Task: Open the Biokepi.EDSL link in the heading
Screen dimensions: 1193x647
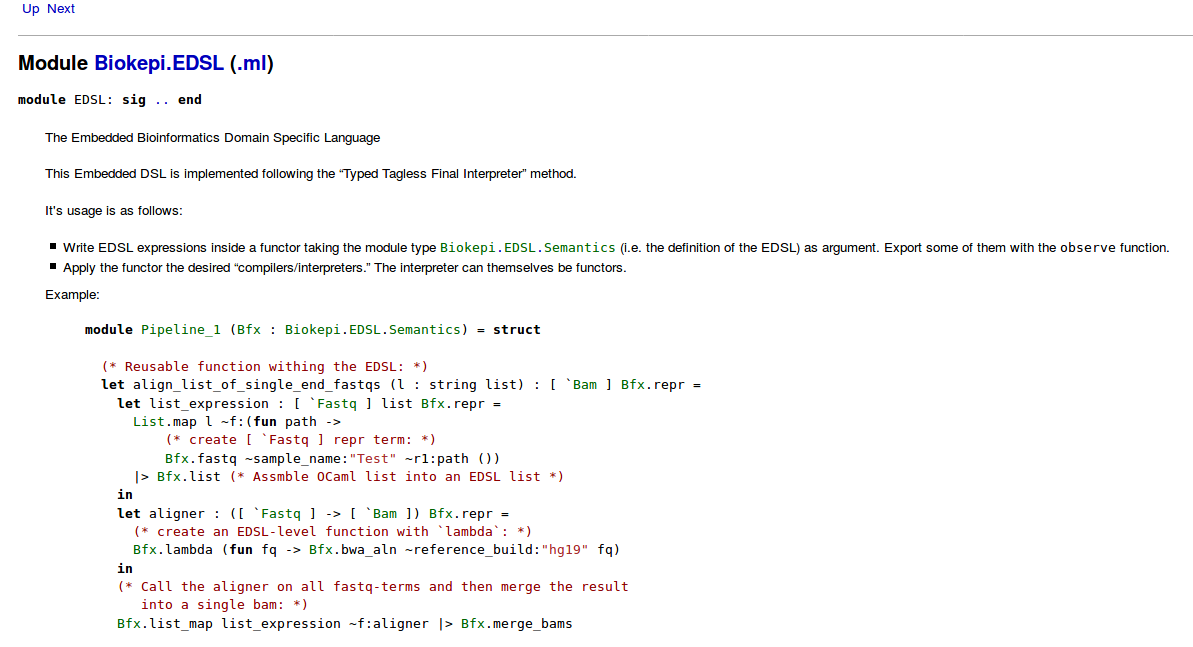Action: [x=159, y=64]
